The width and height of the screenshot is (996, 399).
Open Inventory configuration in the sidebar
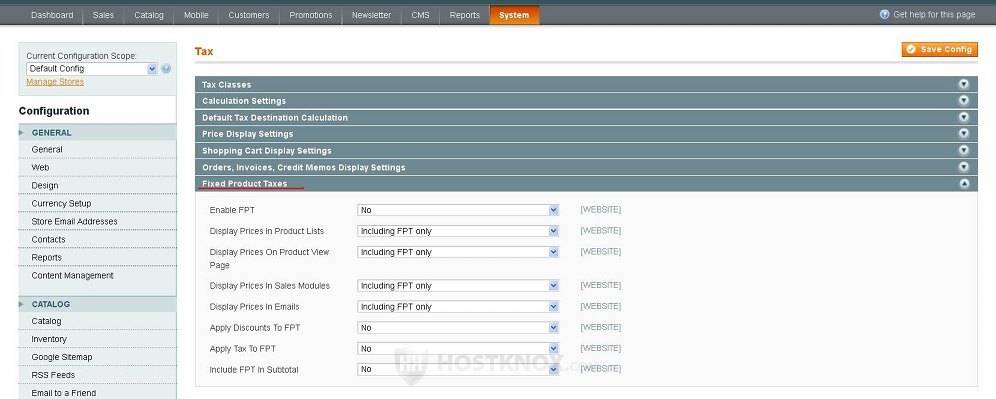tap(49, 339)
